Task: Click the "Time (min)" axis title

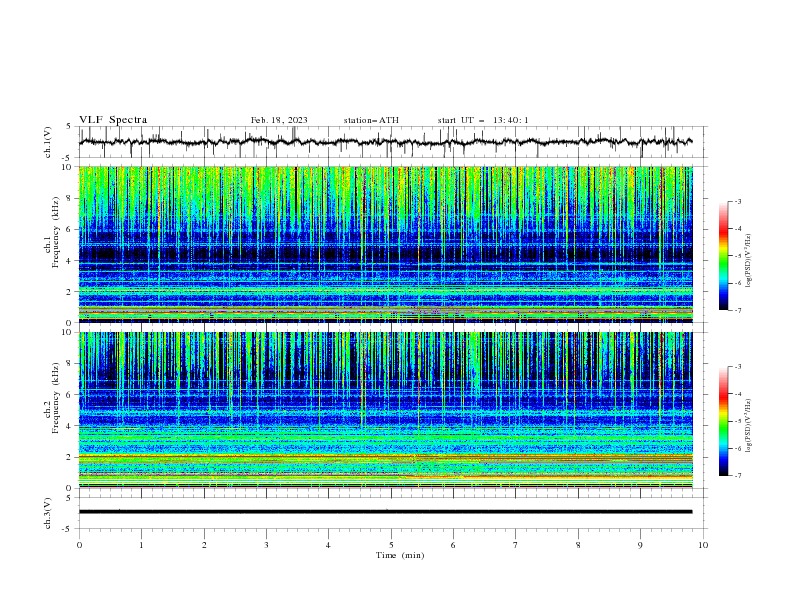Action: click(400, 555)
